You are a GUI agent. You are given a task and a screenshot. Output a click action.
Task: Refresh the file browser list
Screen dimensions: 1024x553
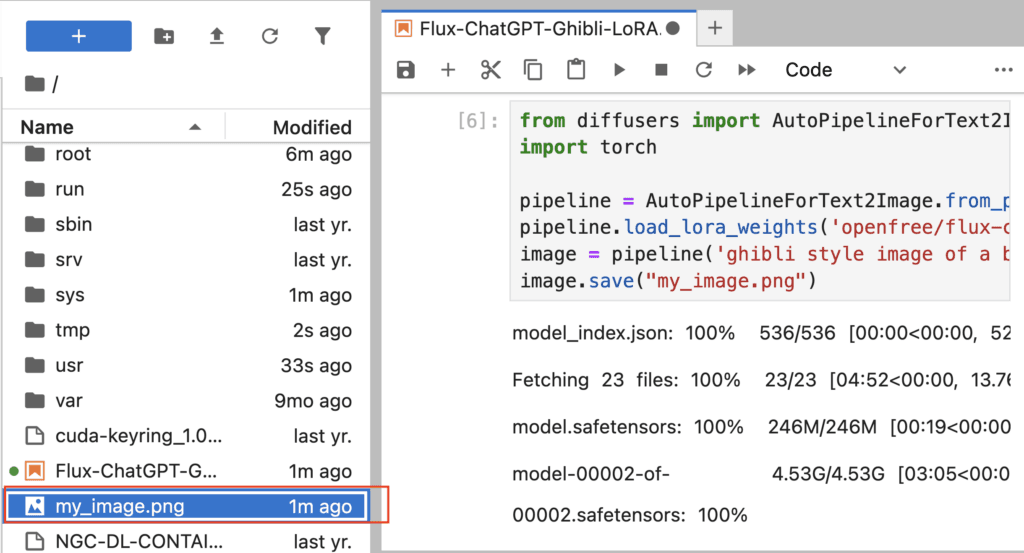270,36
